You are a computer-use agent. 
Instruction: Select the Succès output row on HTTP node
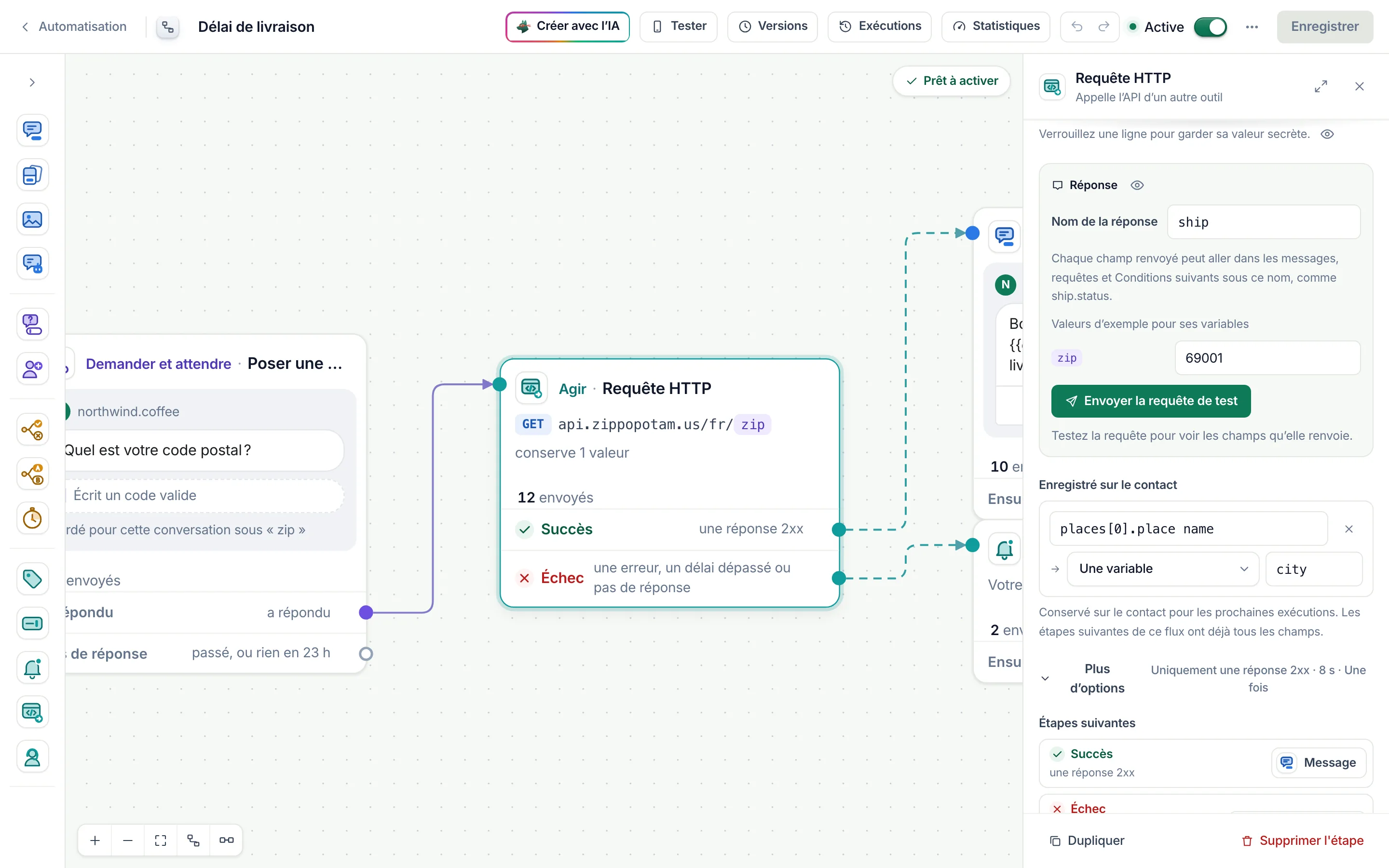[x=669, y=529]
